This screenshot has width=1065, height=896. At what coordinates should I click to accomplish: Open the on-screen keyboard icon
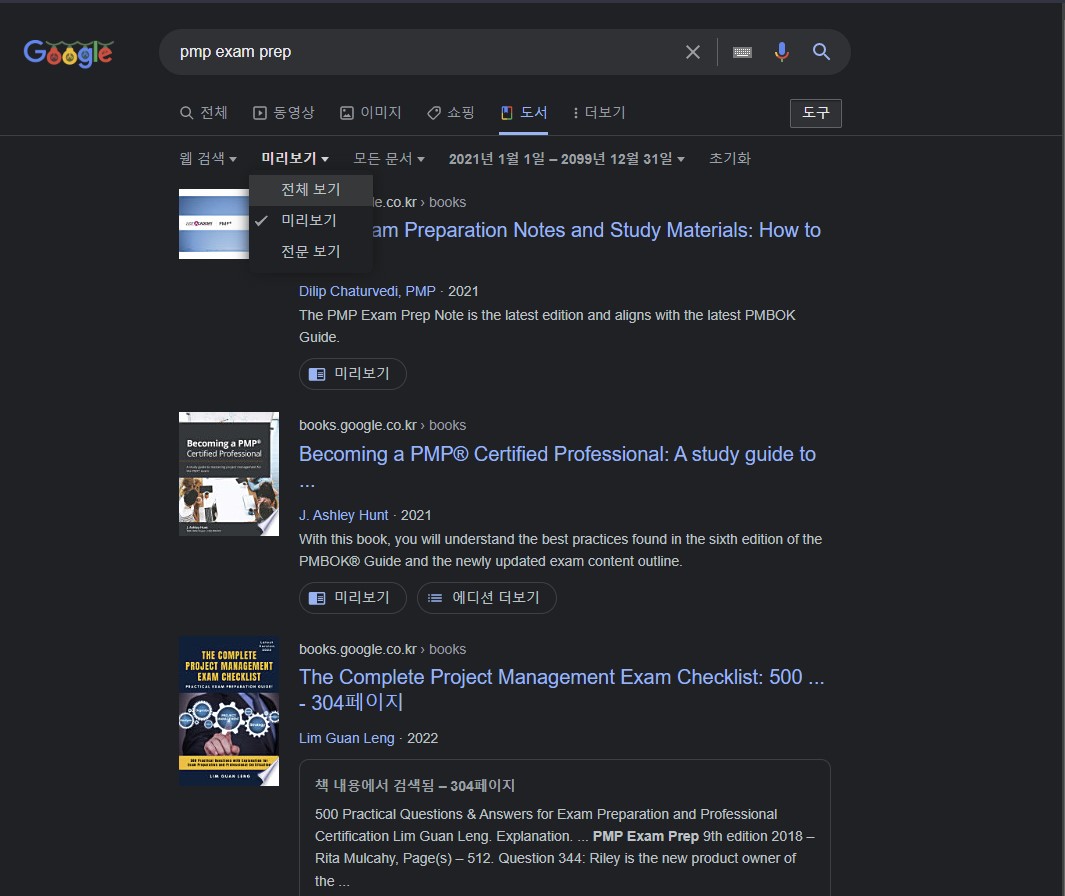pyautogui.click(x=742, y=52)
